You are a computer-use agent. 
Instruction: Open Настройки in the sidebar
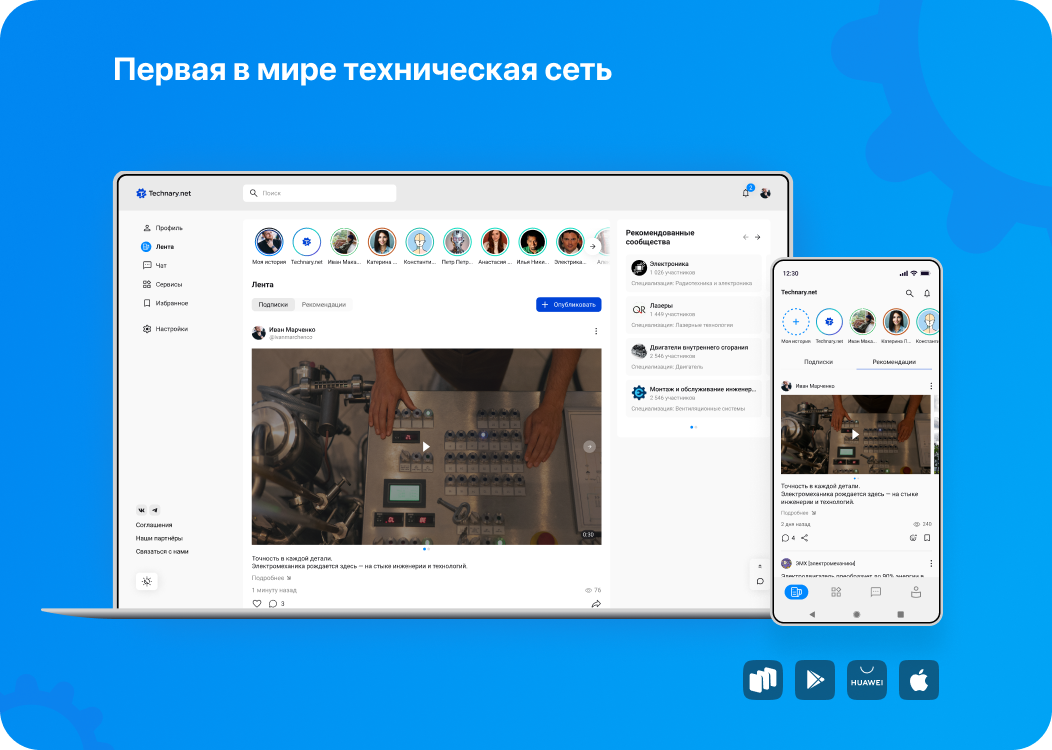pos(165,329)
